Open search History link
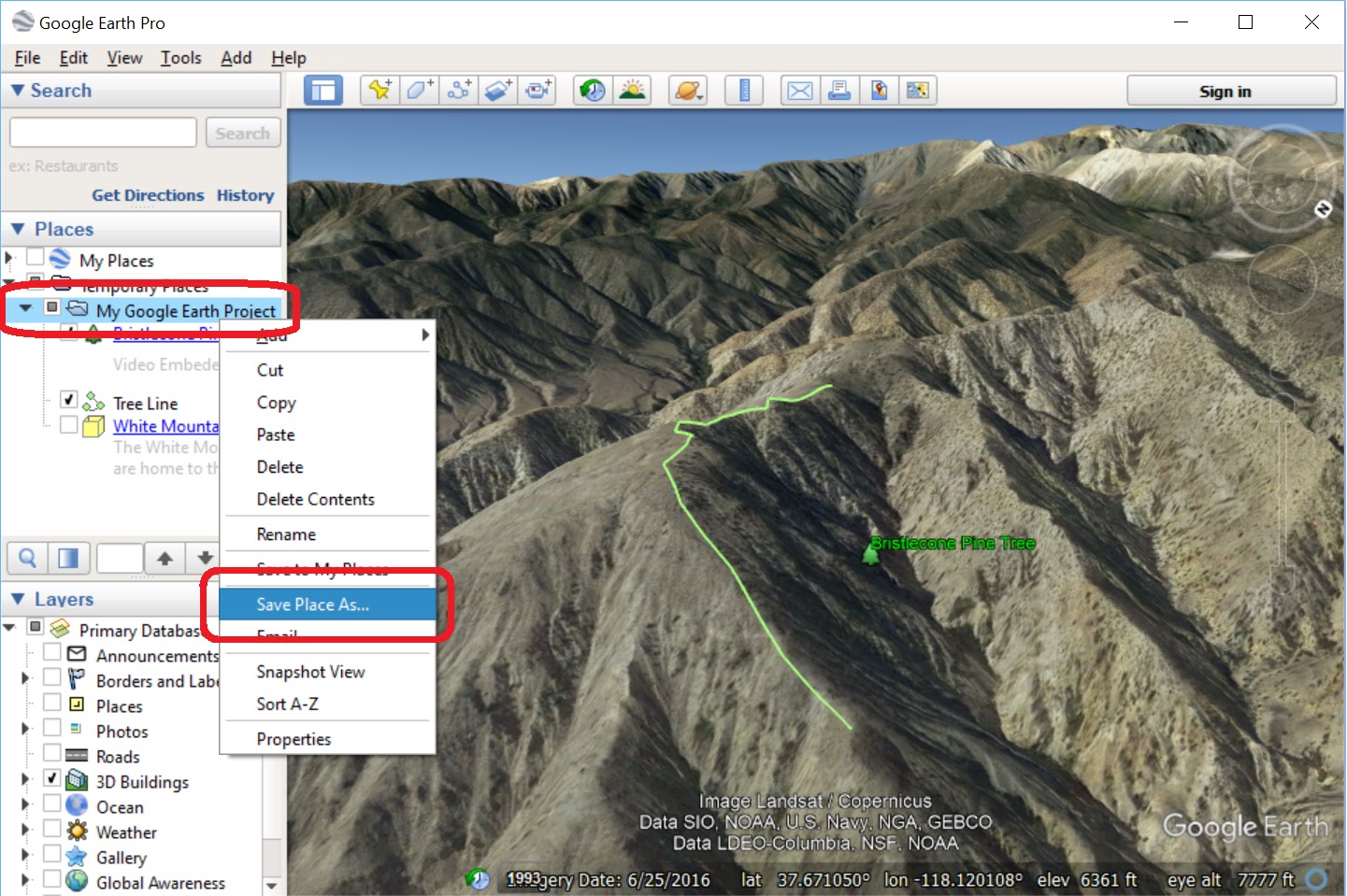Screen dimensions: 1347x896 [x=245, y=195]
